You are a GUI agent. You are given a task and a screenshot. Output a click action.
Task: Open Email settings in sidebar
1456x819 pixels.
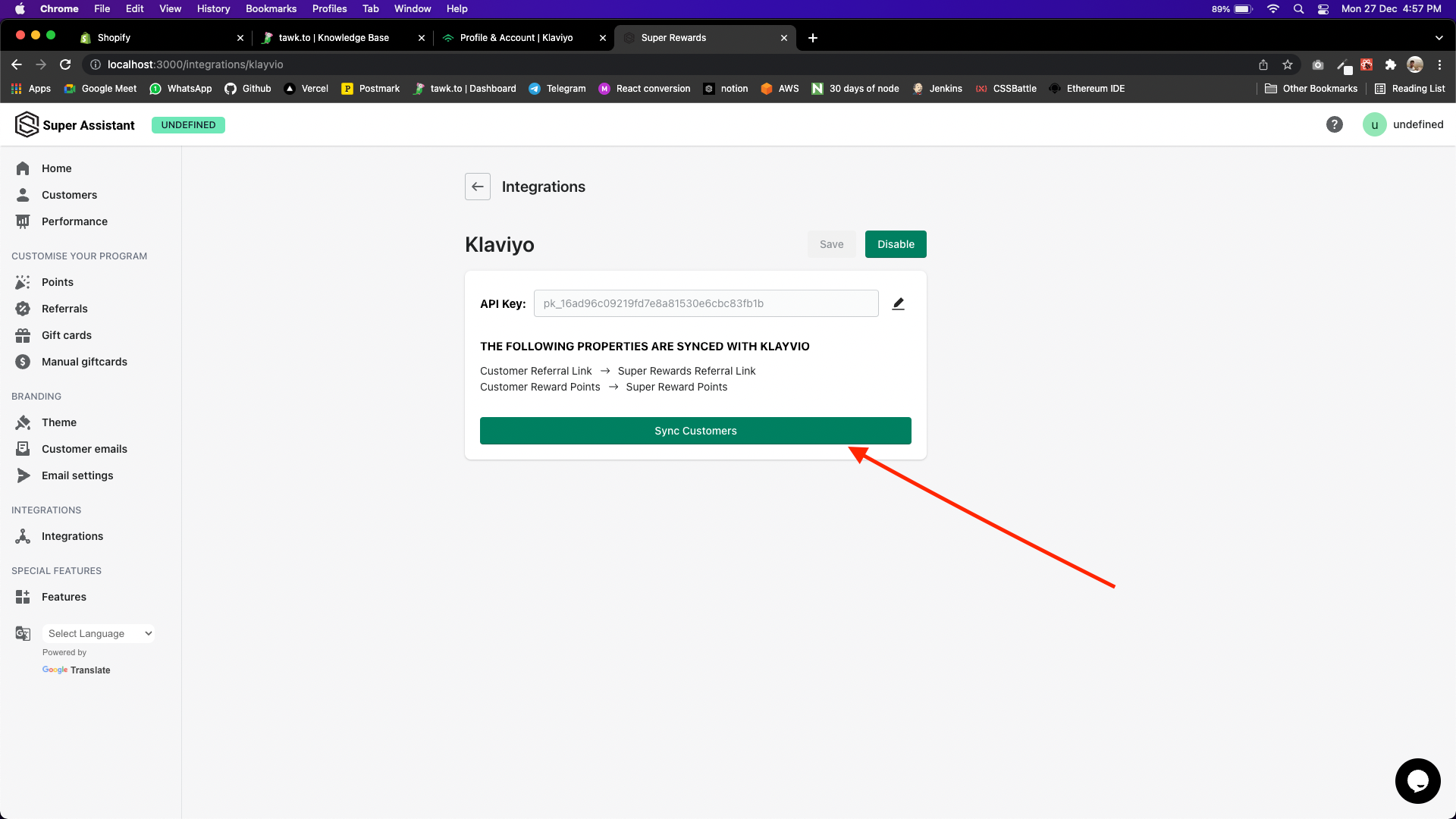[x=77, y=475]
